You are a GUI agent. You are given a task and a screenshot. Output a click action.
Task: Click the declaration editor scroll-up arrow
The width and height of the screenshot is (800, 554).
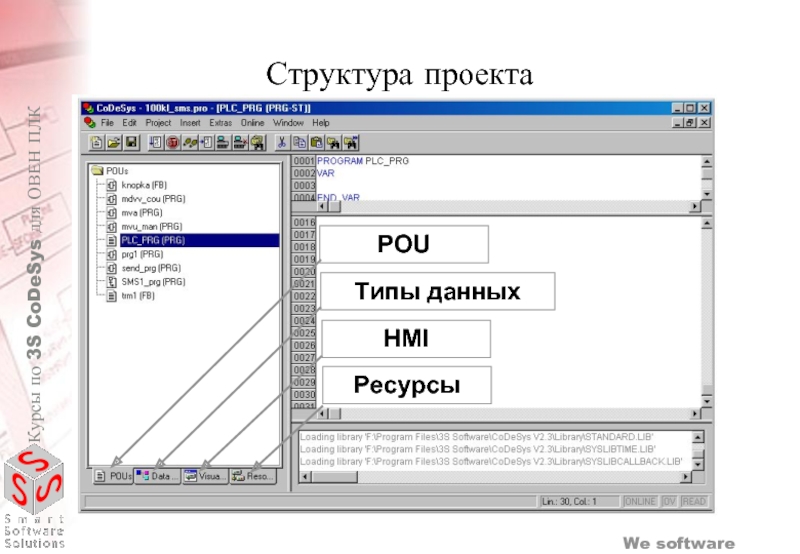pos(707,162)
